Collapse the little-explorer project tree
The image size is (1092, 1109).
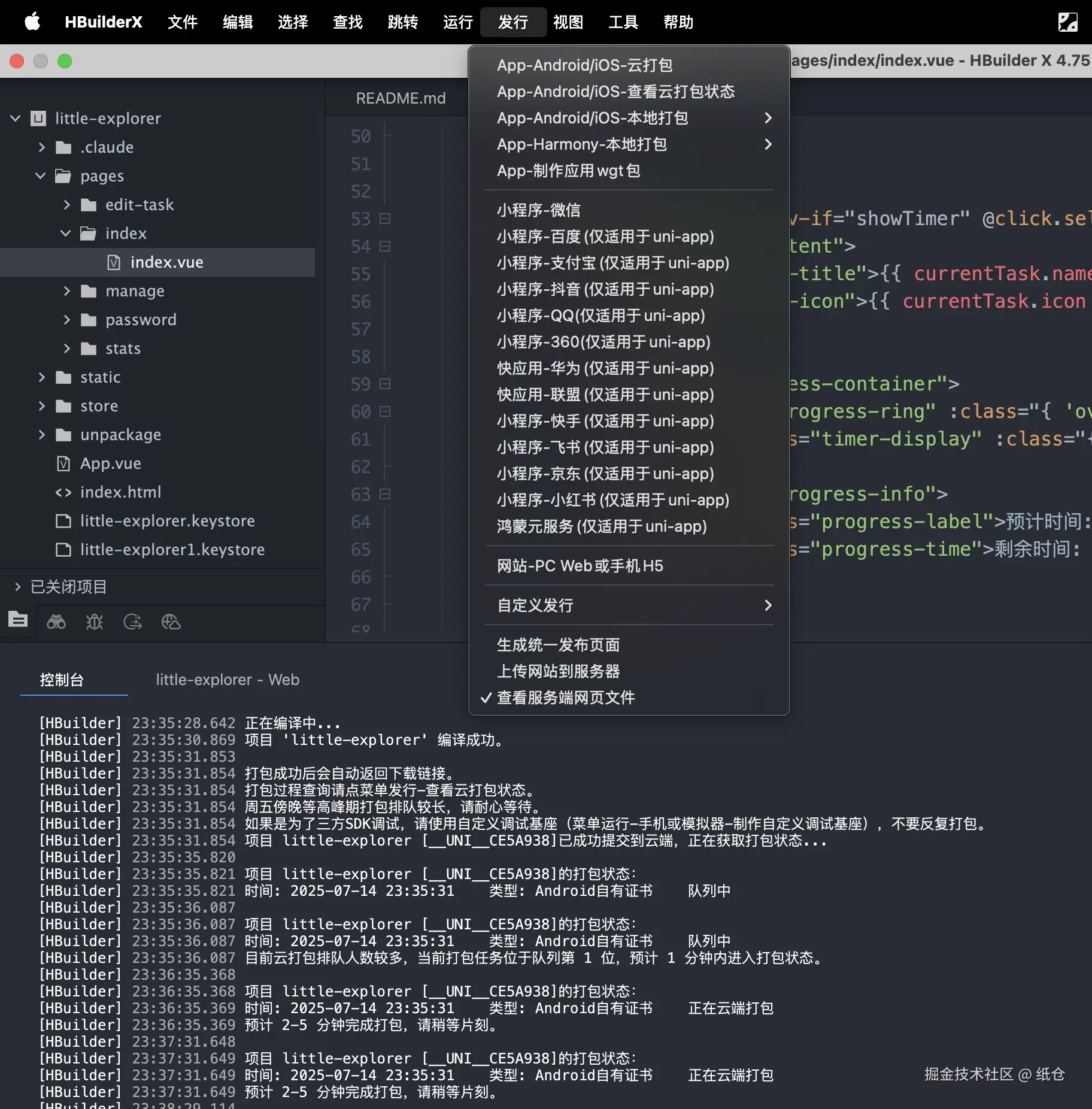(16, 118)
